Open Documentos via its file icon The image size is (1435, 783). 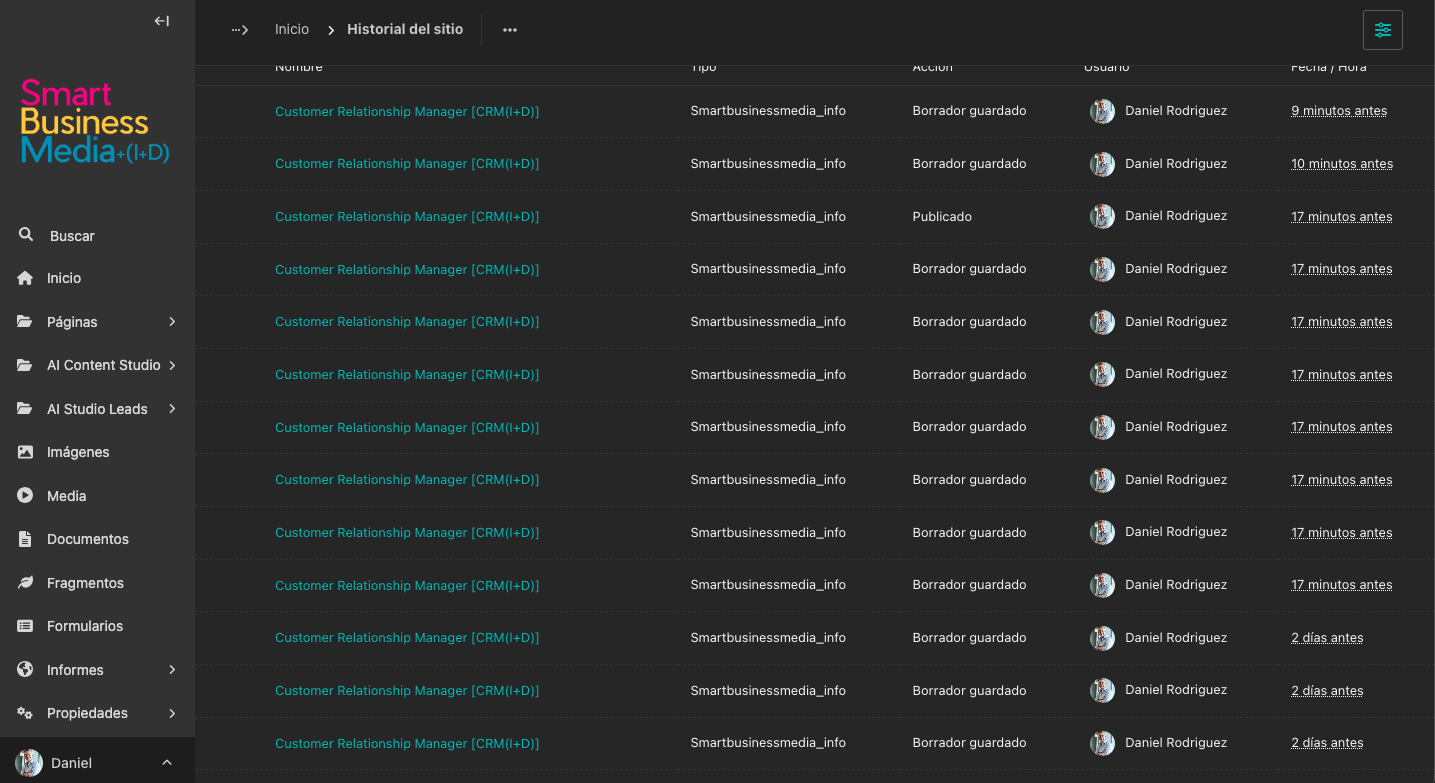(x=25, y=539)
